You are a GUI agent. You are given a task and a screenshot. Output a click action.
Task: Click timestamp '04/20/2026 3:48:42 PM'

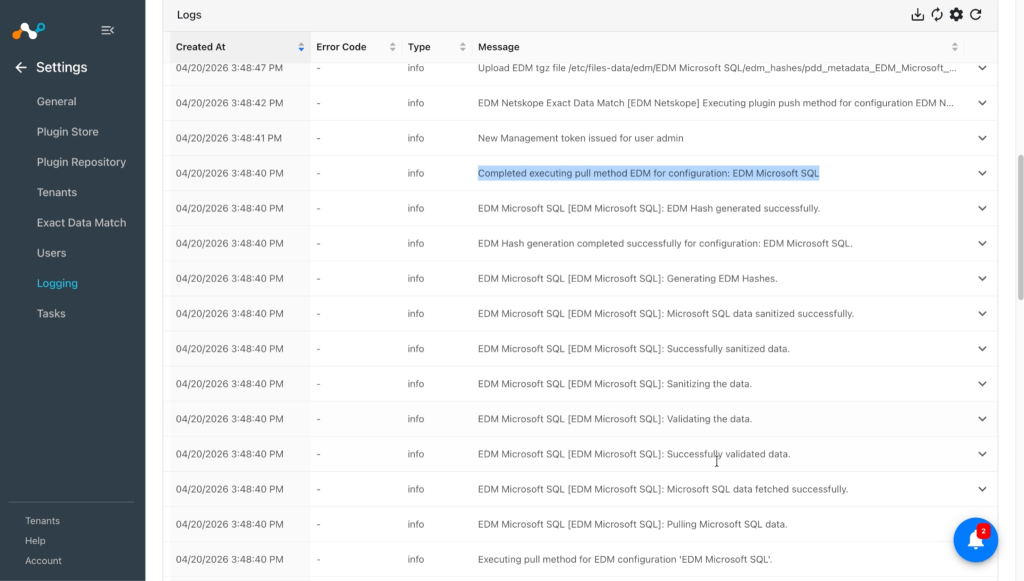229,103
